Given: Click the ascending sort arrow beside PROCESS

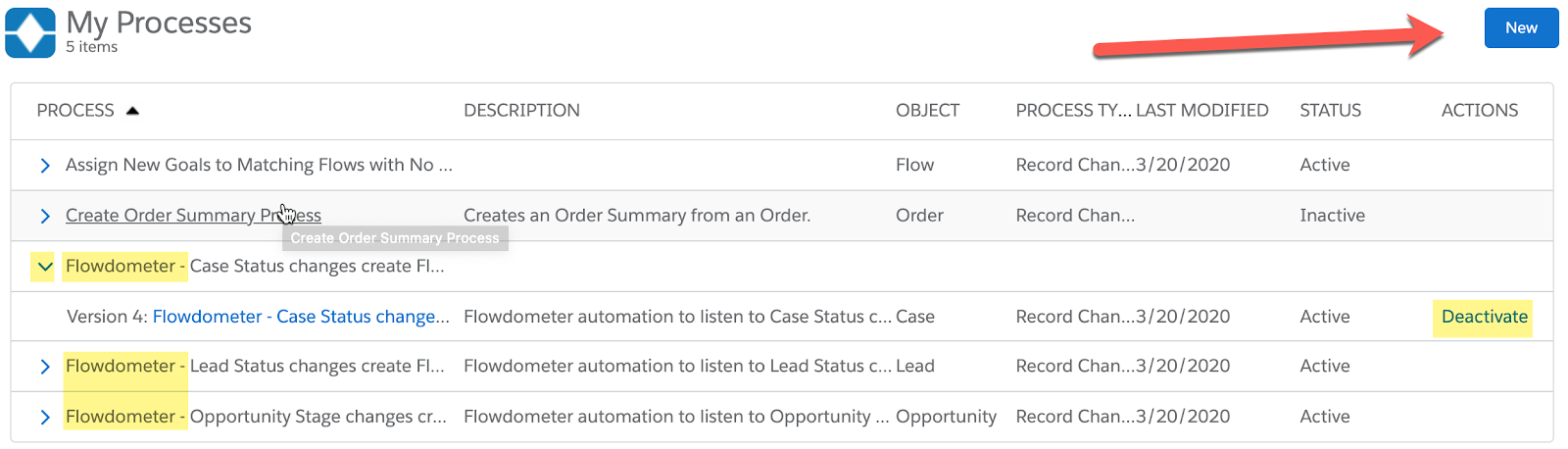Looking at the screenshot, I should [x=133, y=111].
